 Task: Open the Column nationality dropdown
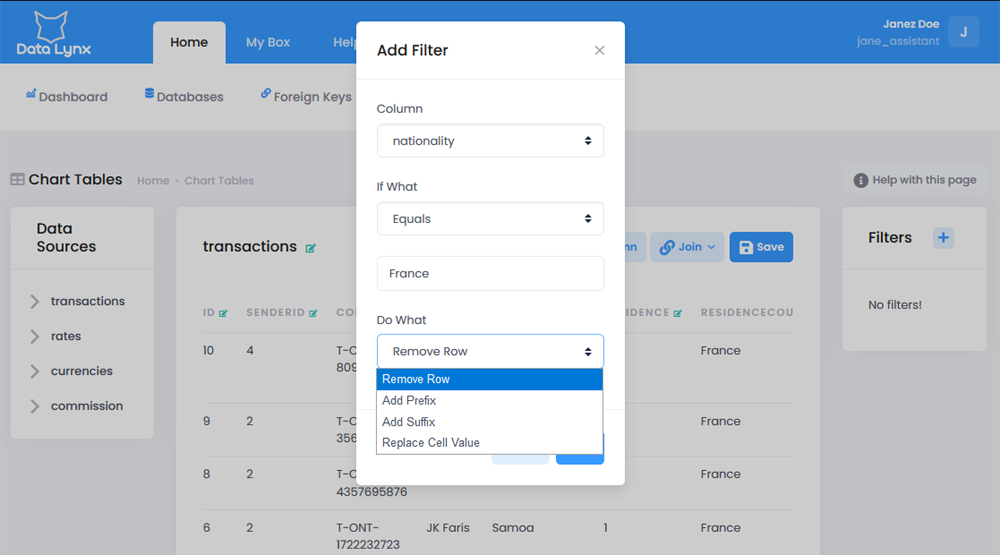(490, 141)
